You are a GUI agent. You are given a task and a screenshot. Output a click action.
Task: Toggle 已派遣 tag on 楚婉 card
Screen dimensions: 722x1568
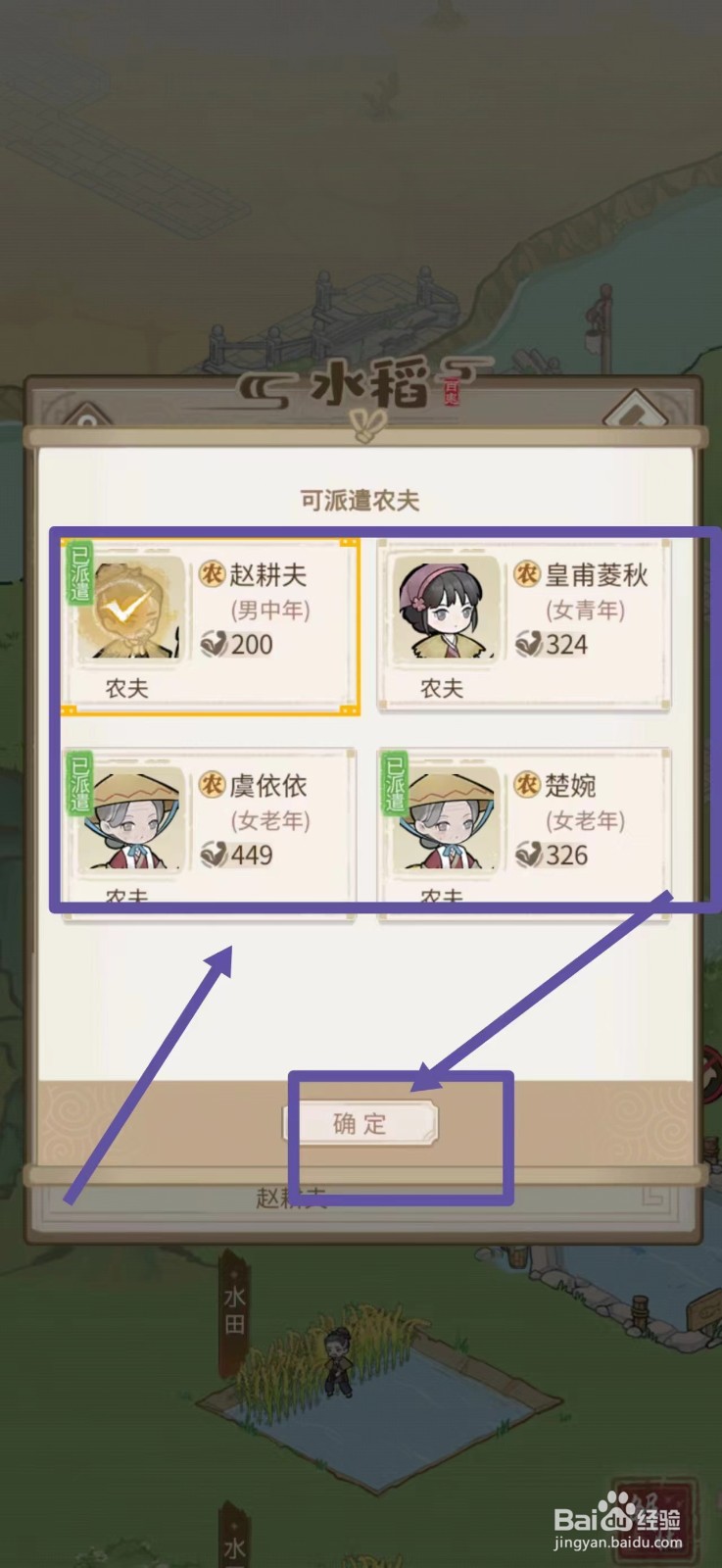point(395,781)
